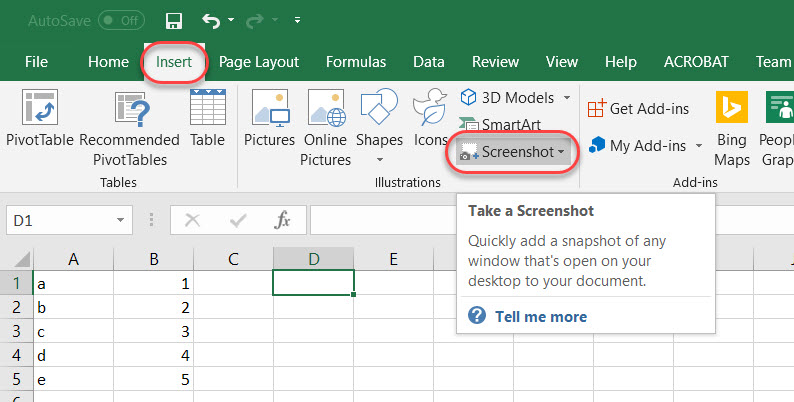Select row 5 header

[x=16, y=379]
